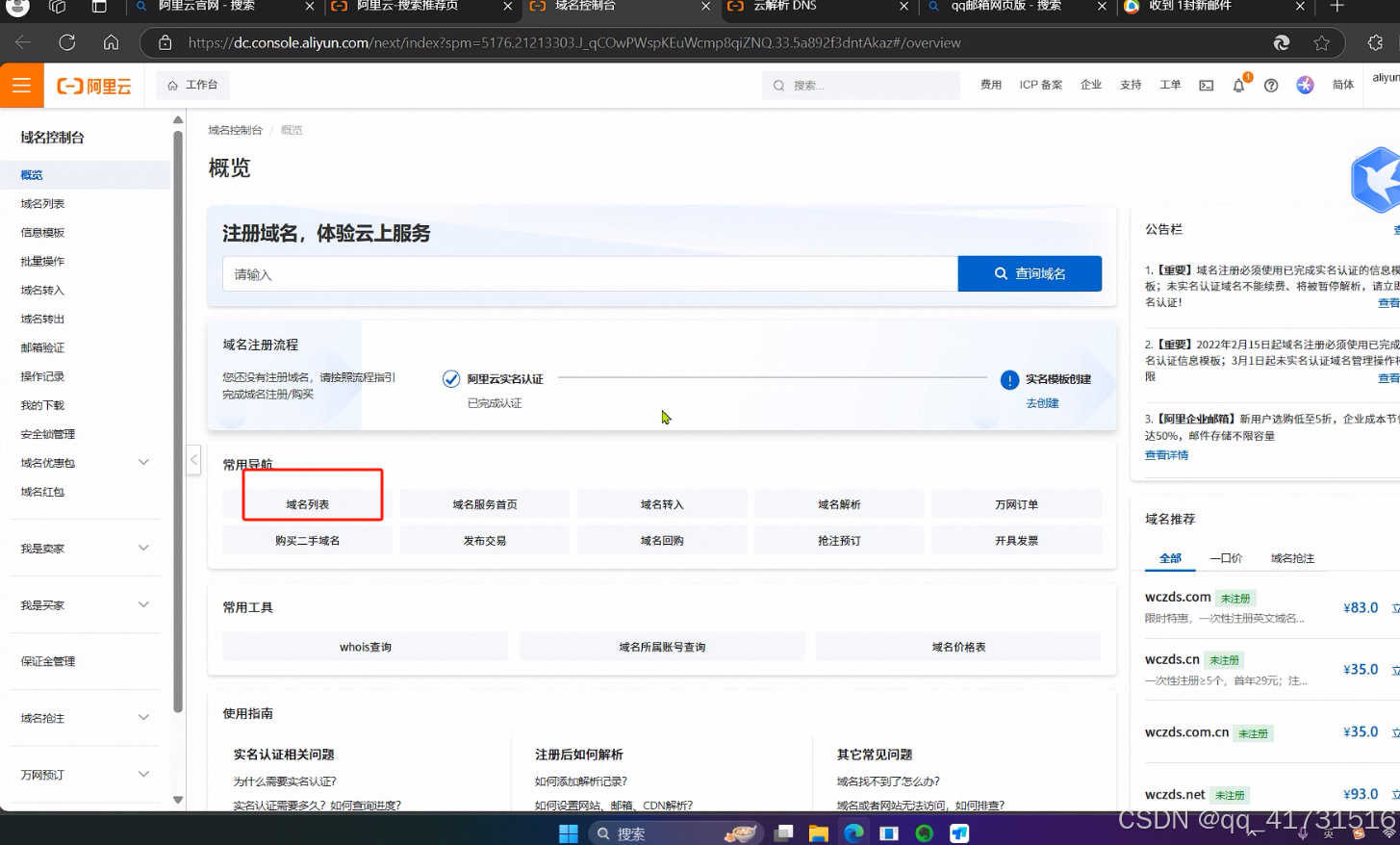Open the 域名价格表 tool

(958, 647)
